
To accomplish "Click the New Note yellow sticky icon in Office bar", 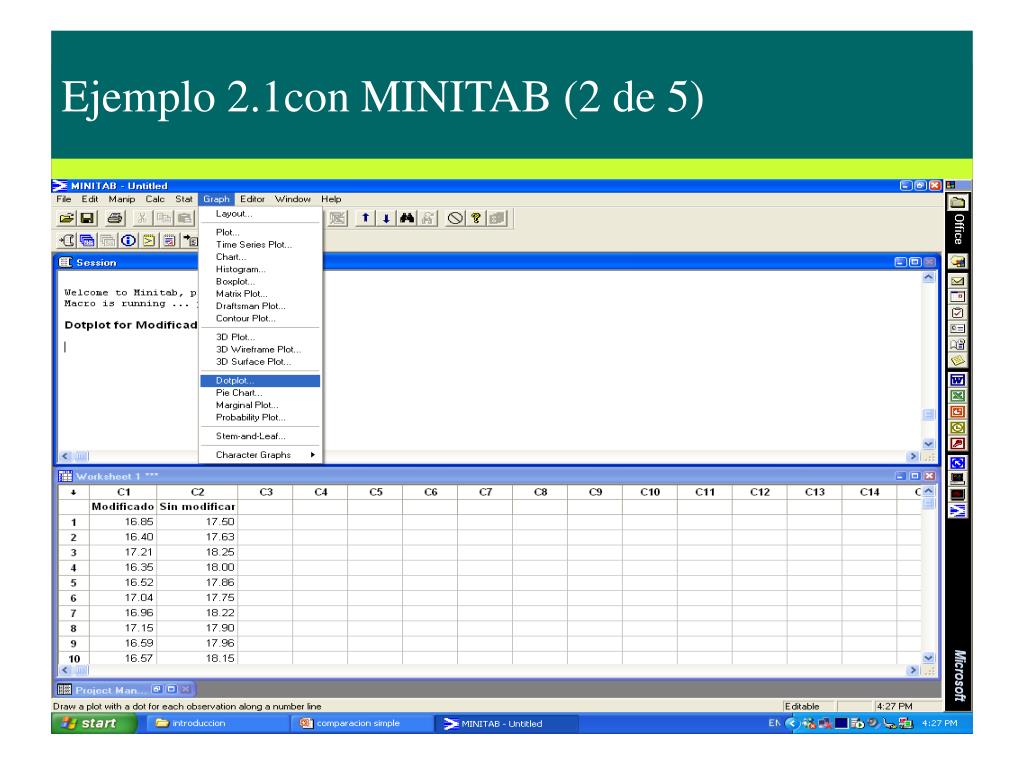I will (957, 360).
